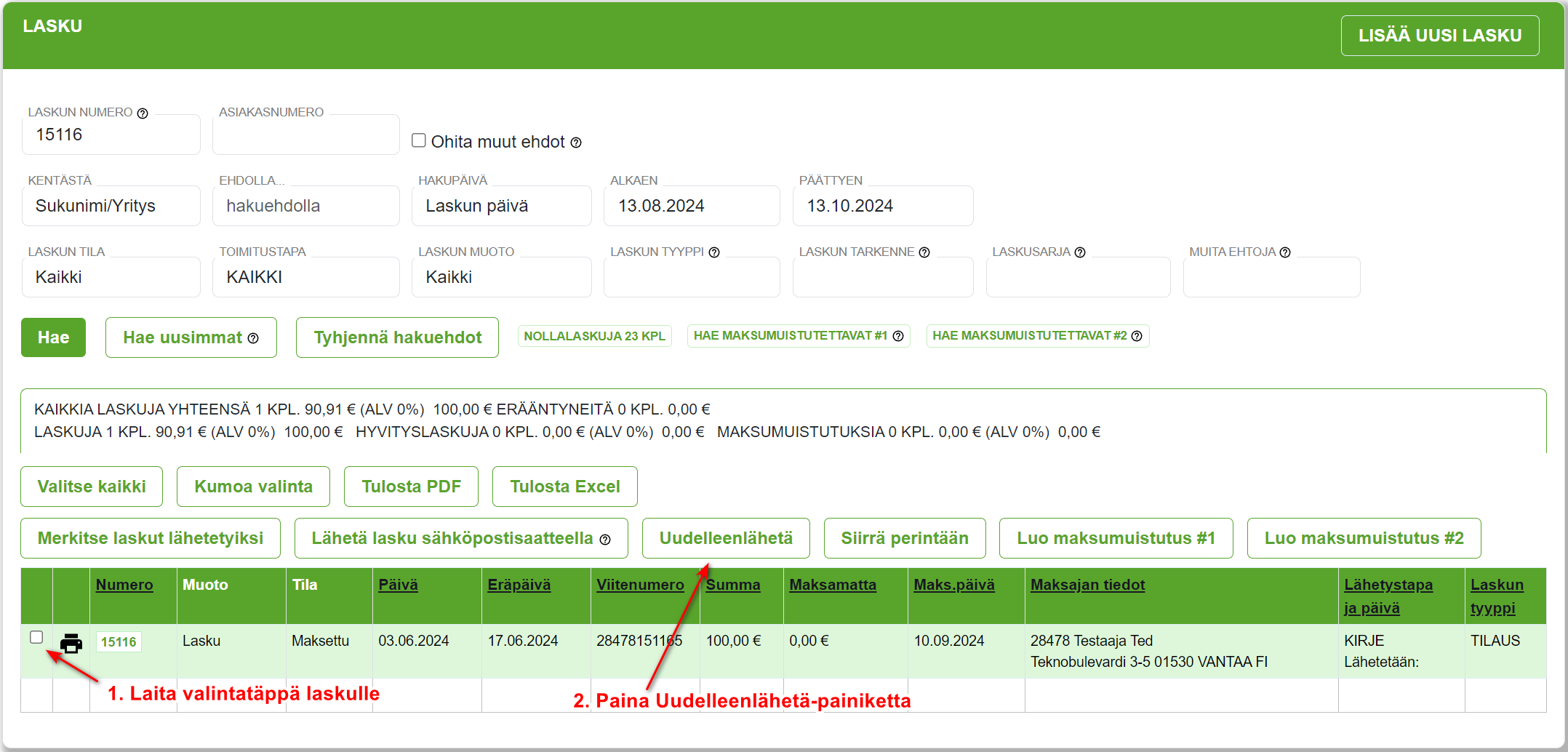Click Lähetä lasku sähköpostisaatteella button
Screen dimensions: 1568x752
pyautogui.click(x=461, y=538)
